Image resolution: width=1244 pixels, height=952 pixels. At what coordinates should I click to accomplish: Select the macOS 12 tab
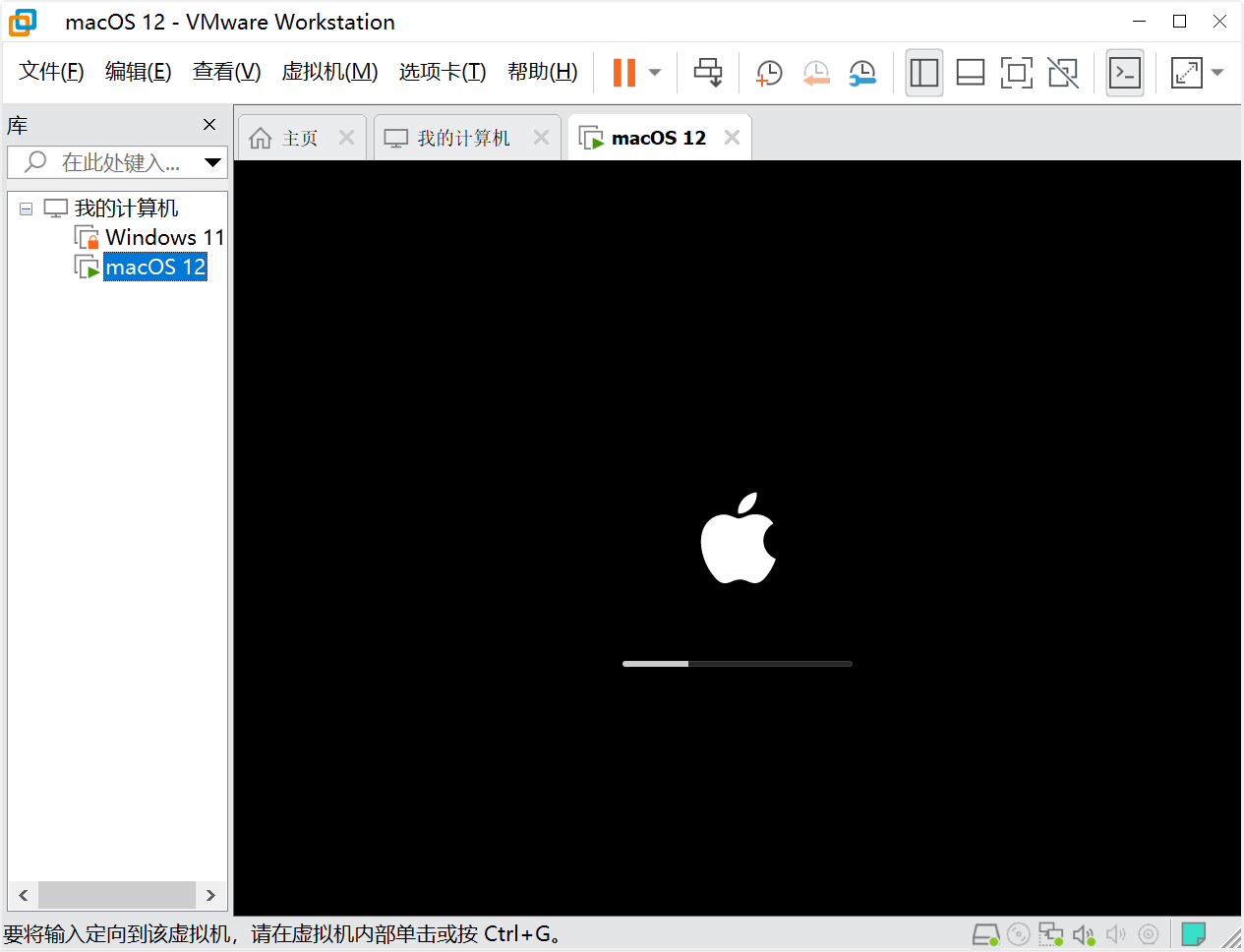pyautogui.click(x=658, y=139)
